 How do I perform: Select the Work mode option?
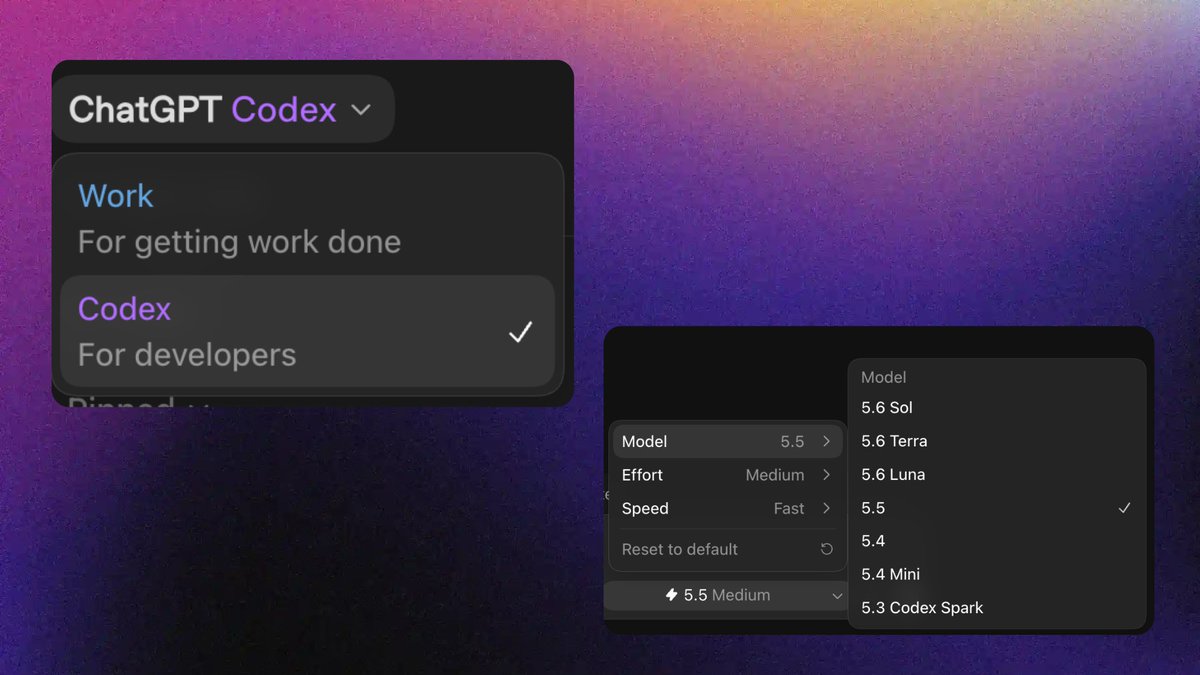click(x=308, y=218)
